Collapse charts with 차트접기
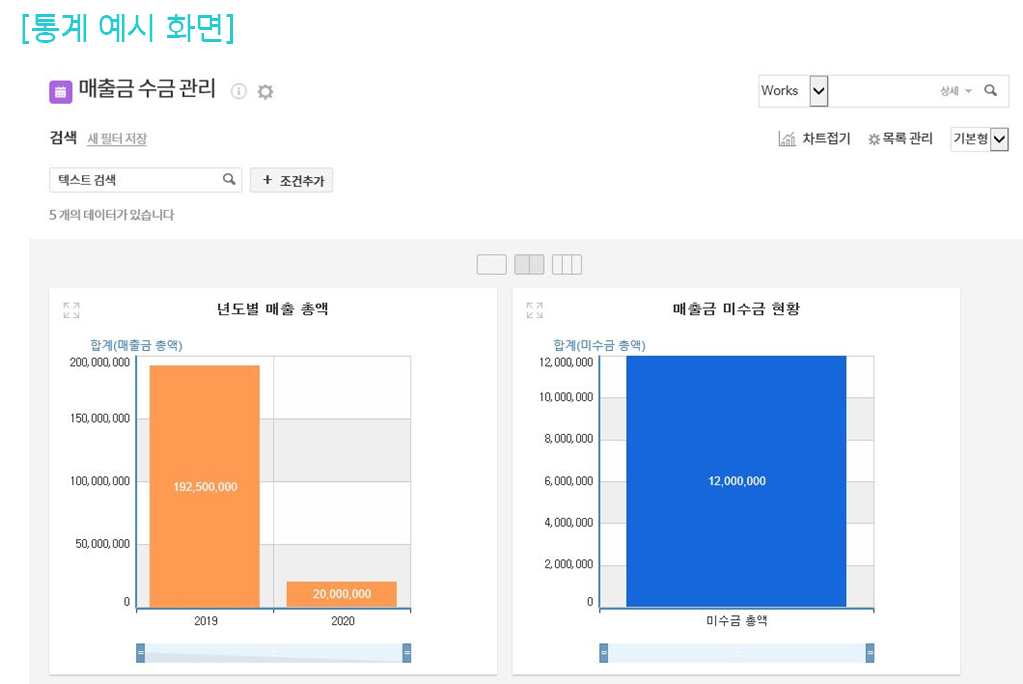The width and height of the screenshot is (1023, 684). 814,139
